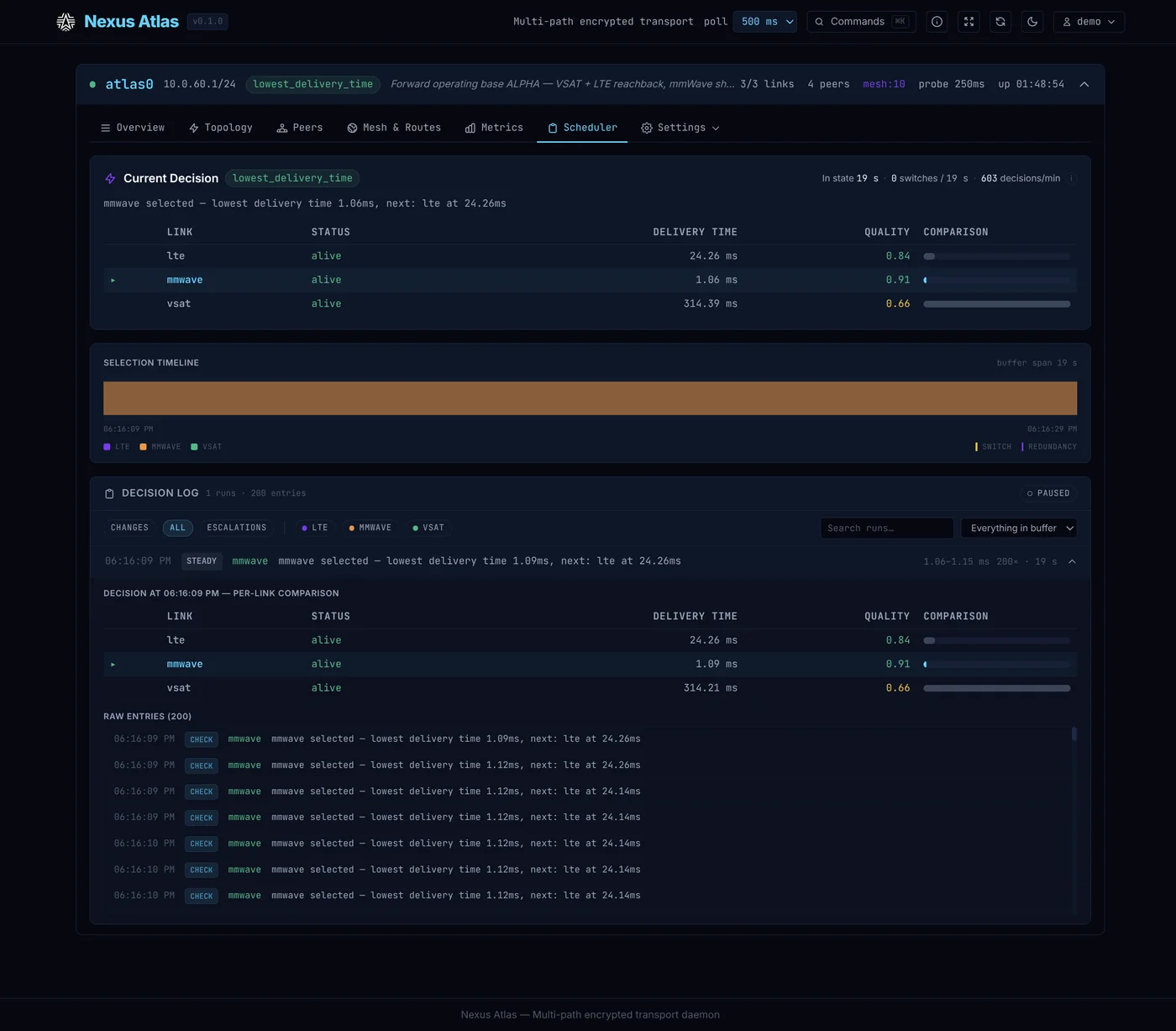The width and height of the screenshot is (1176, 1031).
Task: Select the CHANGES log filter
Action: [x=129, y=528]
